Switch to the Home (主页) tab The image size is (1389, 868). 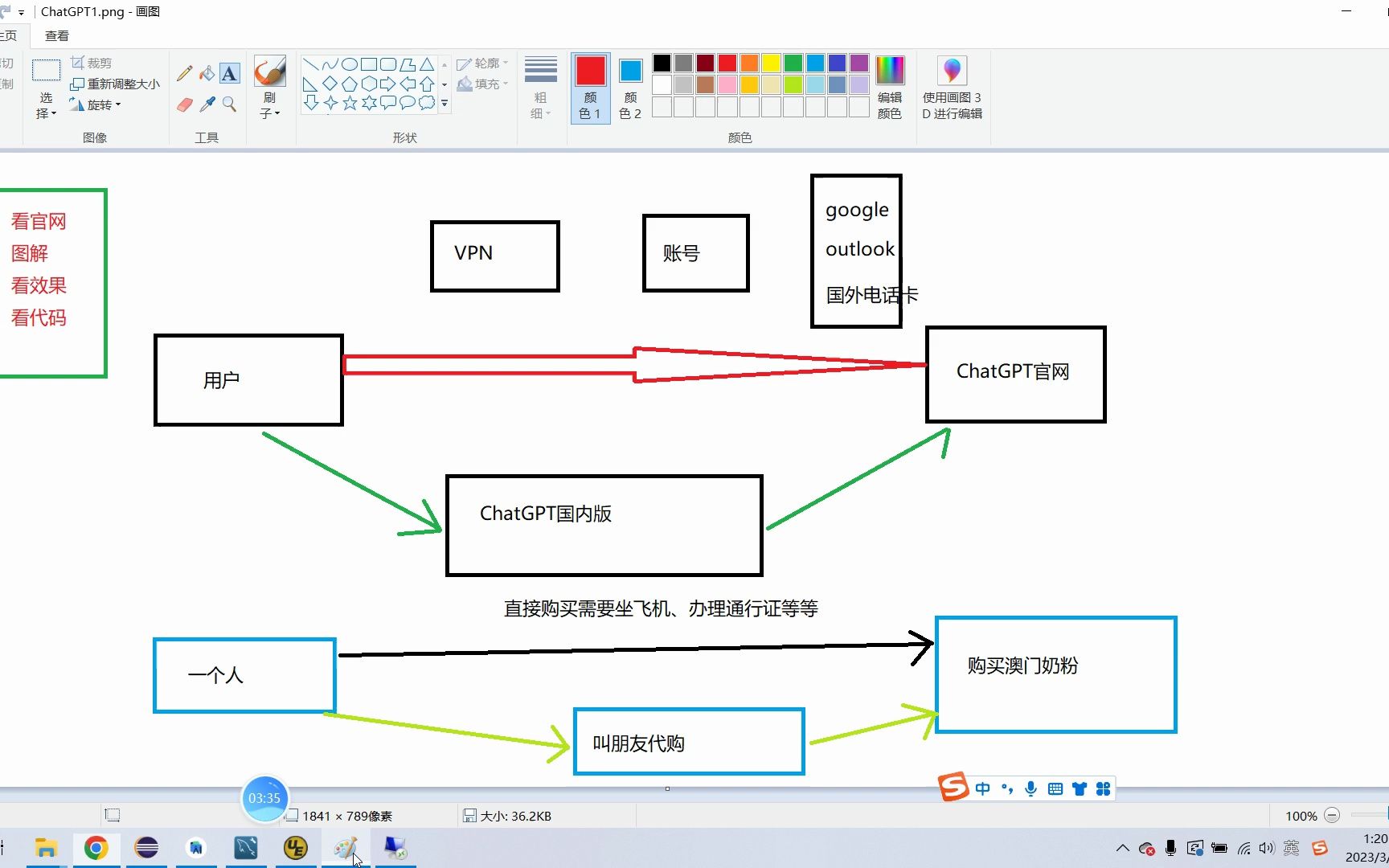click(x=10, y=35)
